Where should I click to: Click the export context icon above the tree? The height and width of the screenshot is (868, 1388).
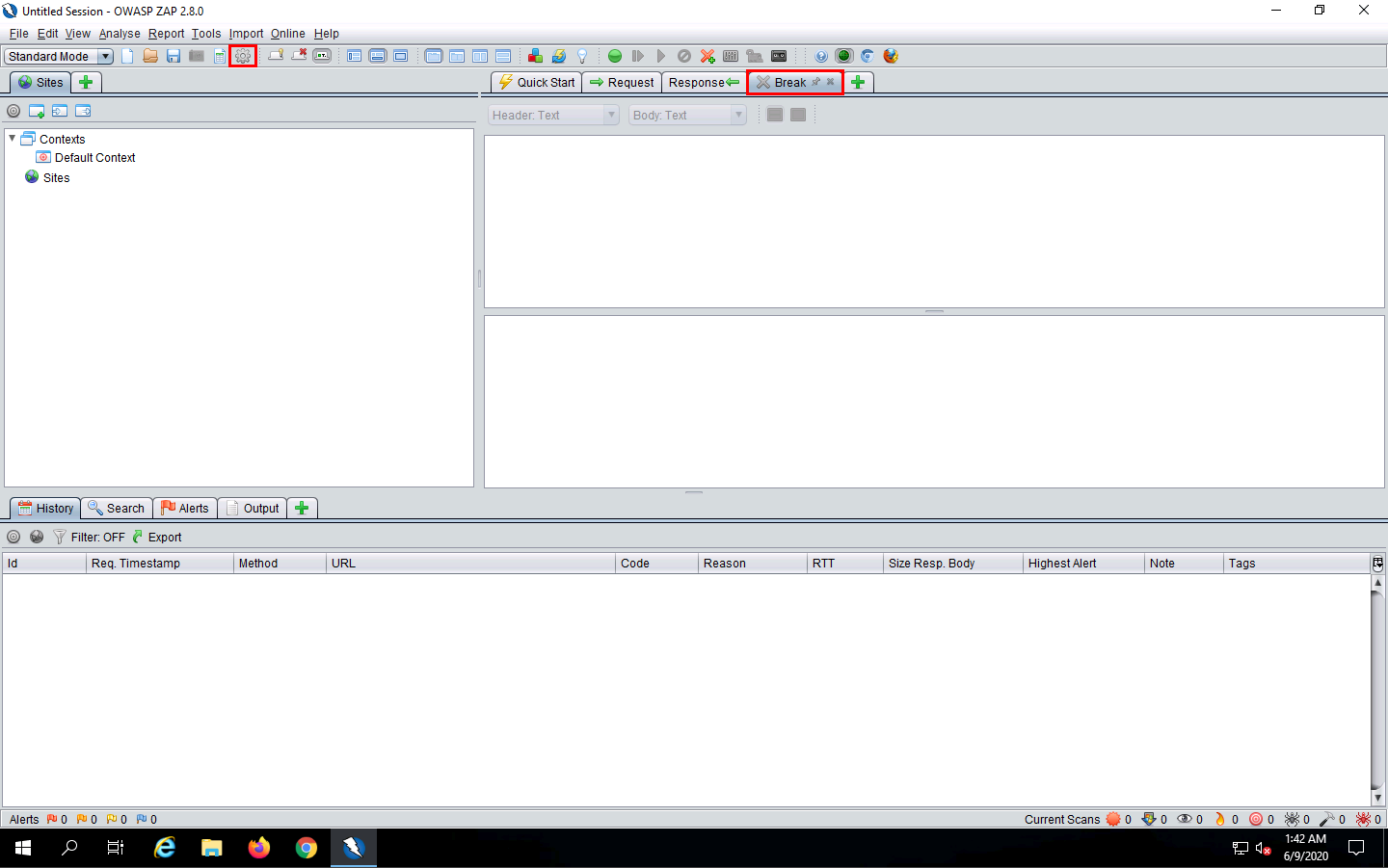click(83, 111)
